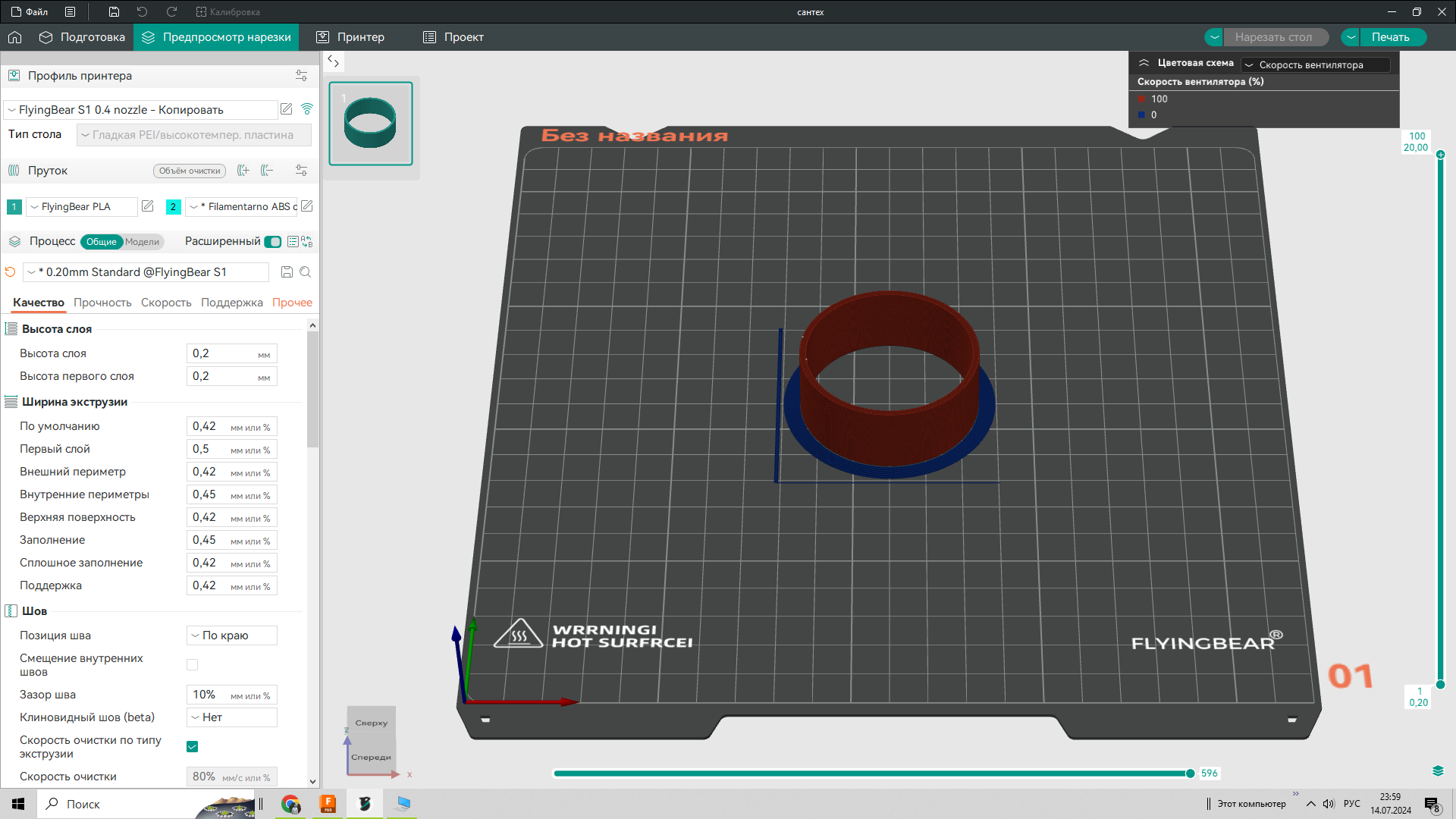
Task: Open the Скорость вентилятора color scheme dropdown
Action: click(x=1316, y=65)
